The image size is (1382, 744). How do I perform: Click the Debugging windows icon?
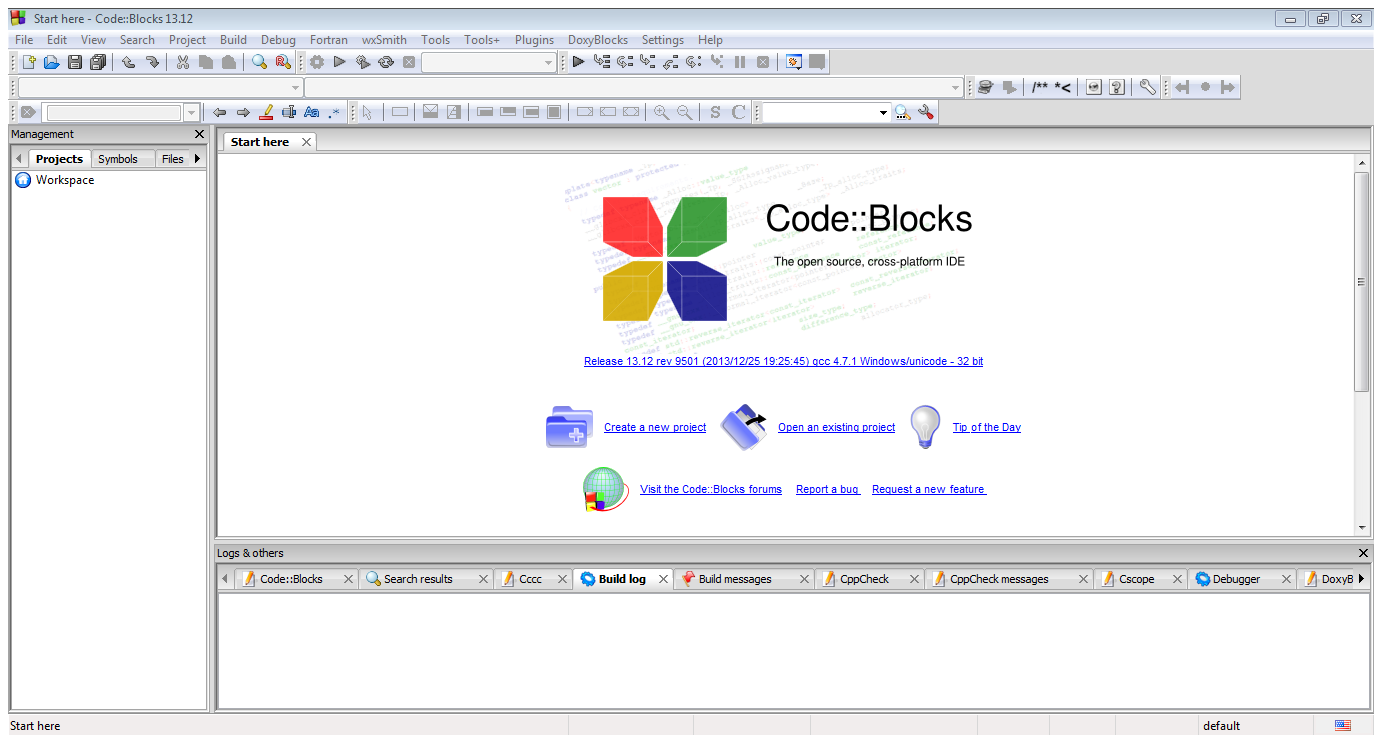(x=794, y=62)
